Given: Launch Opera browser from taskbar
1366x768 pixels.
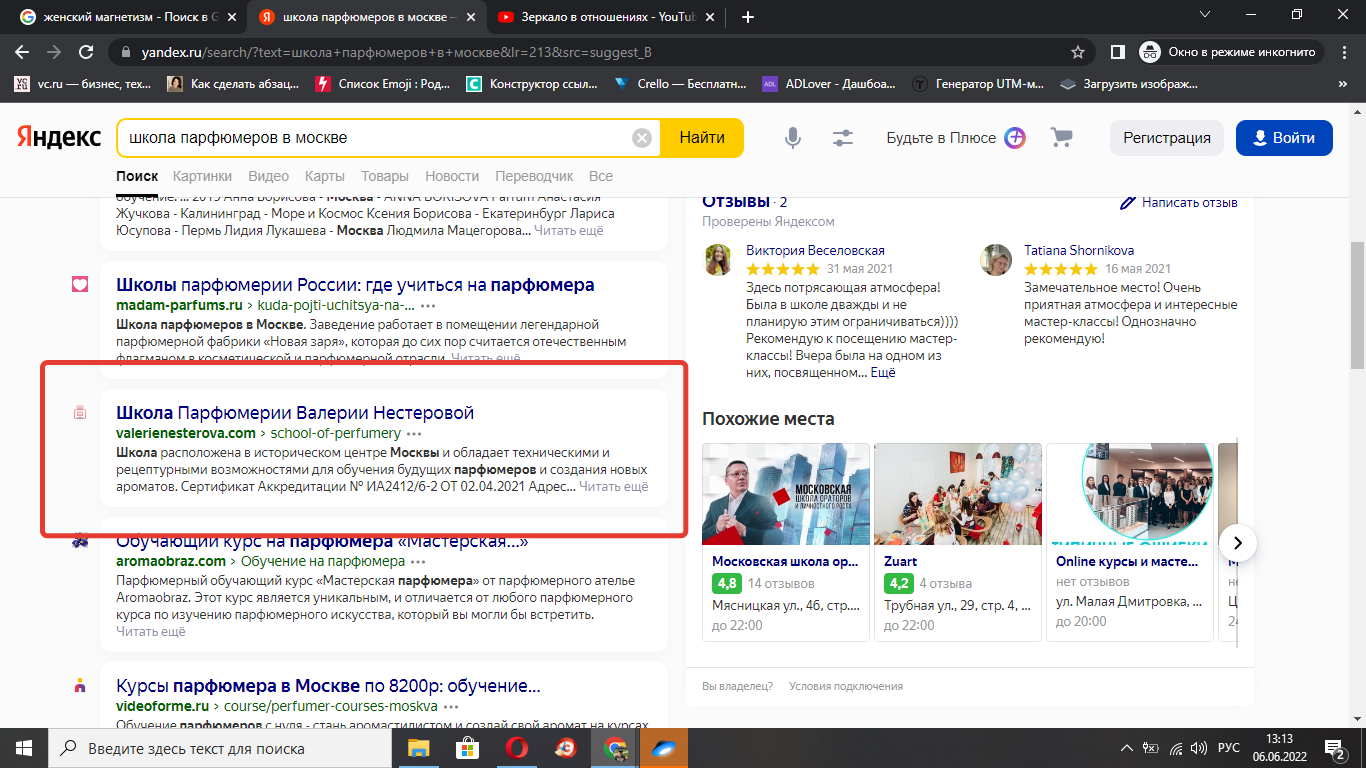Looking at the screenshot, I should click(517, 748).
